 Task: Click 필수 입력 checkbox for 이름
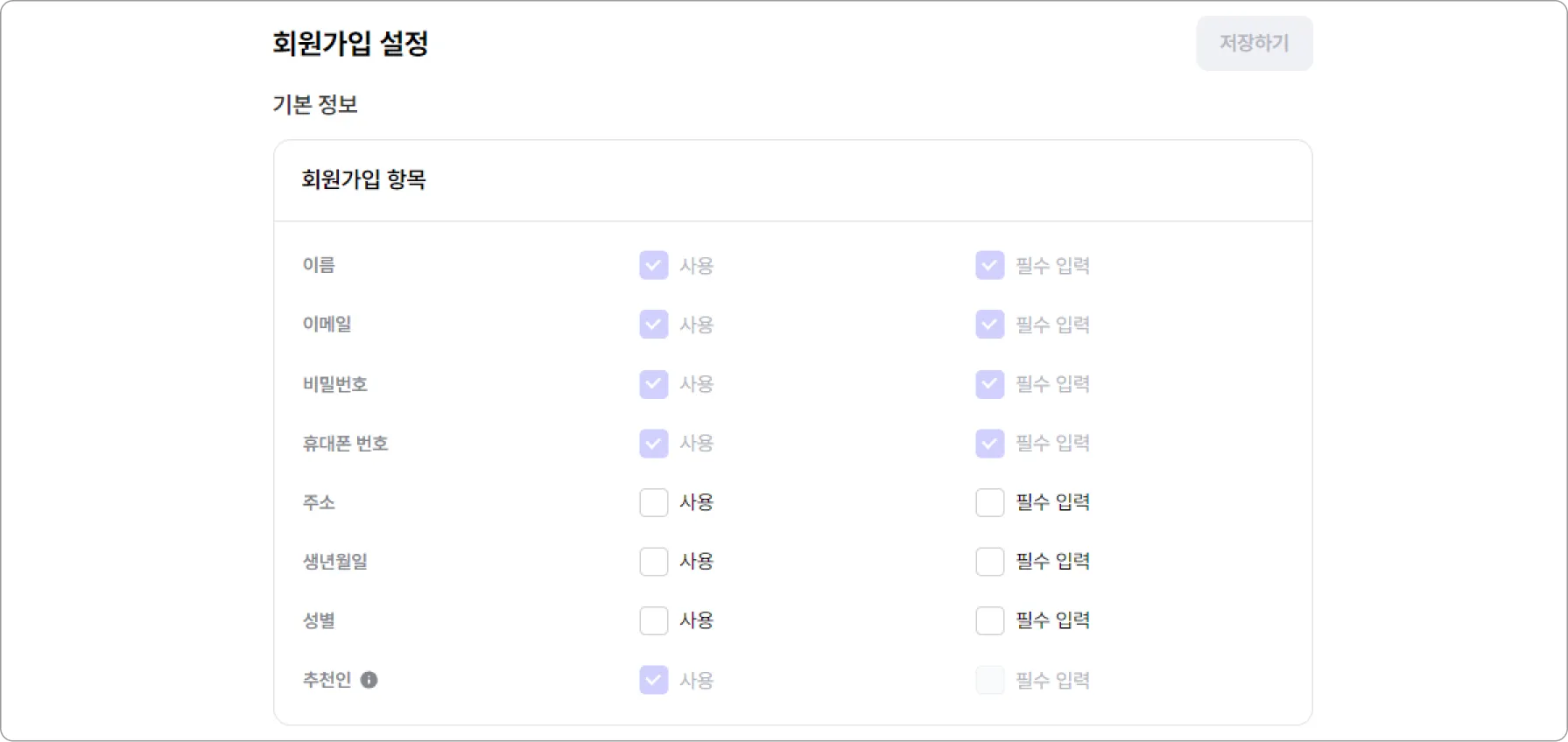click(990, 265)
